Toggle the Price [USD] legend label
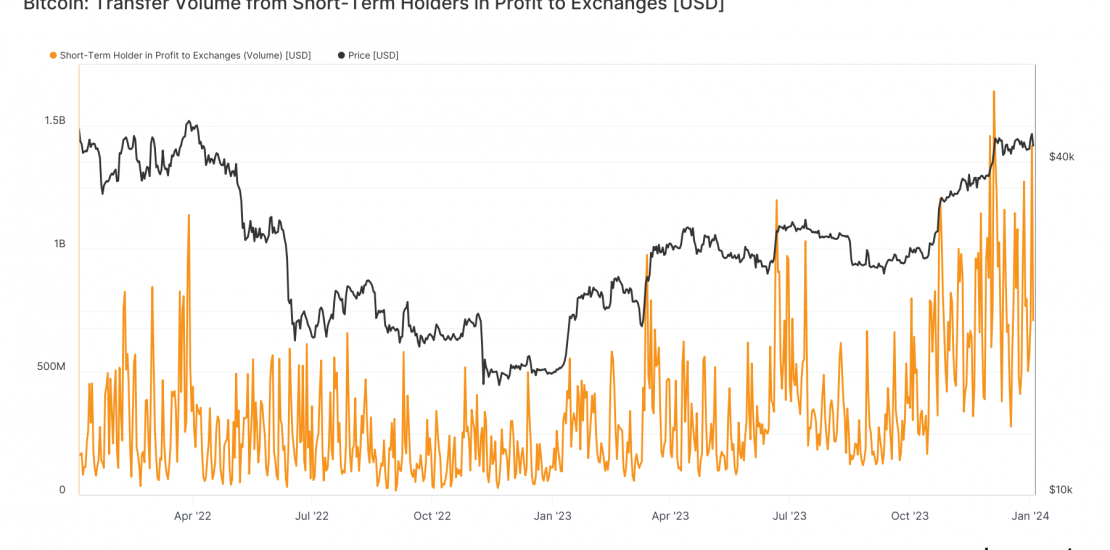Image resolution: width=1110 pixels, height=550 pixels. coord(373,56)
